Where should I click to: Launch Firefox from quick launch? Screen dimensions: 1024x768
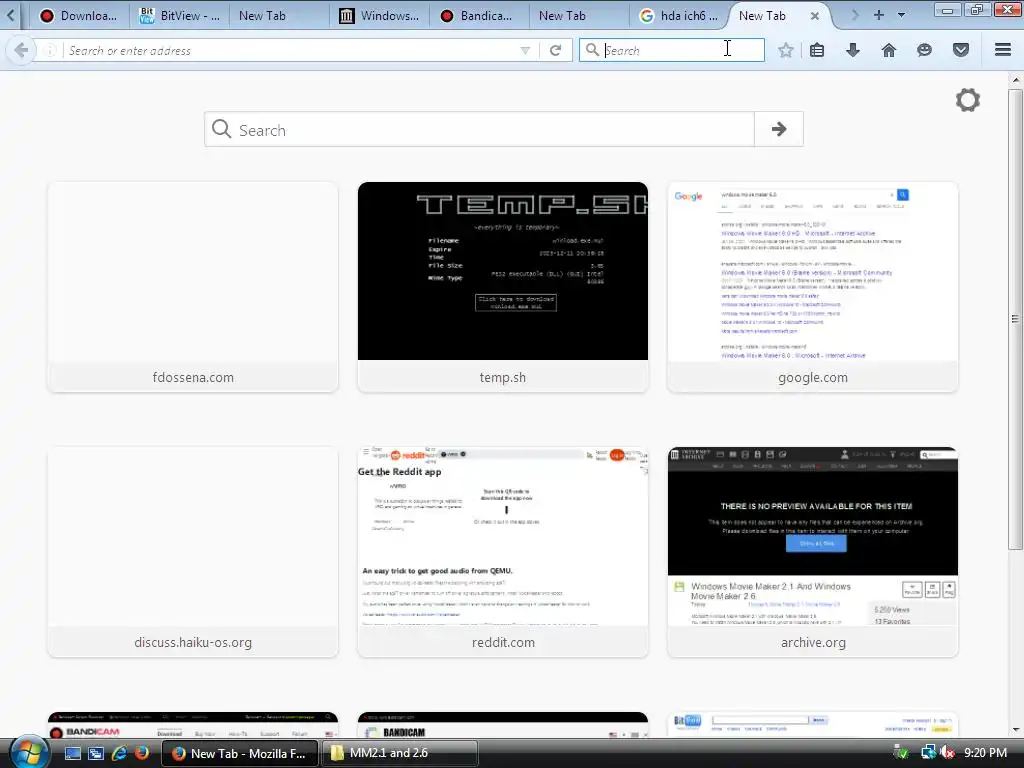142,754
